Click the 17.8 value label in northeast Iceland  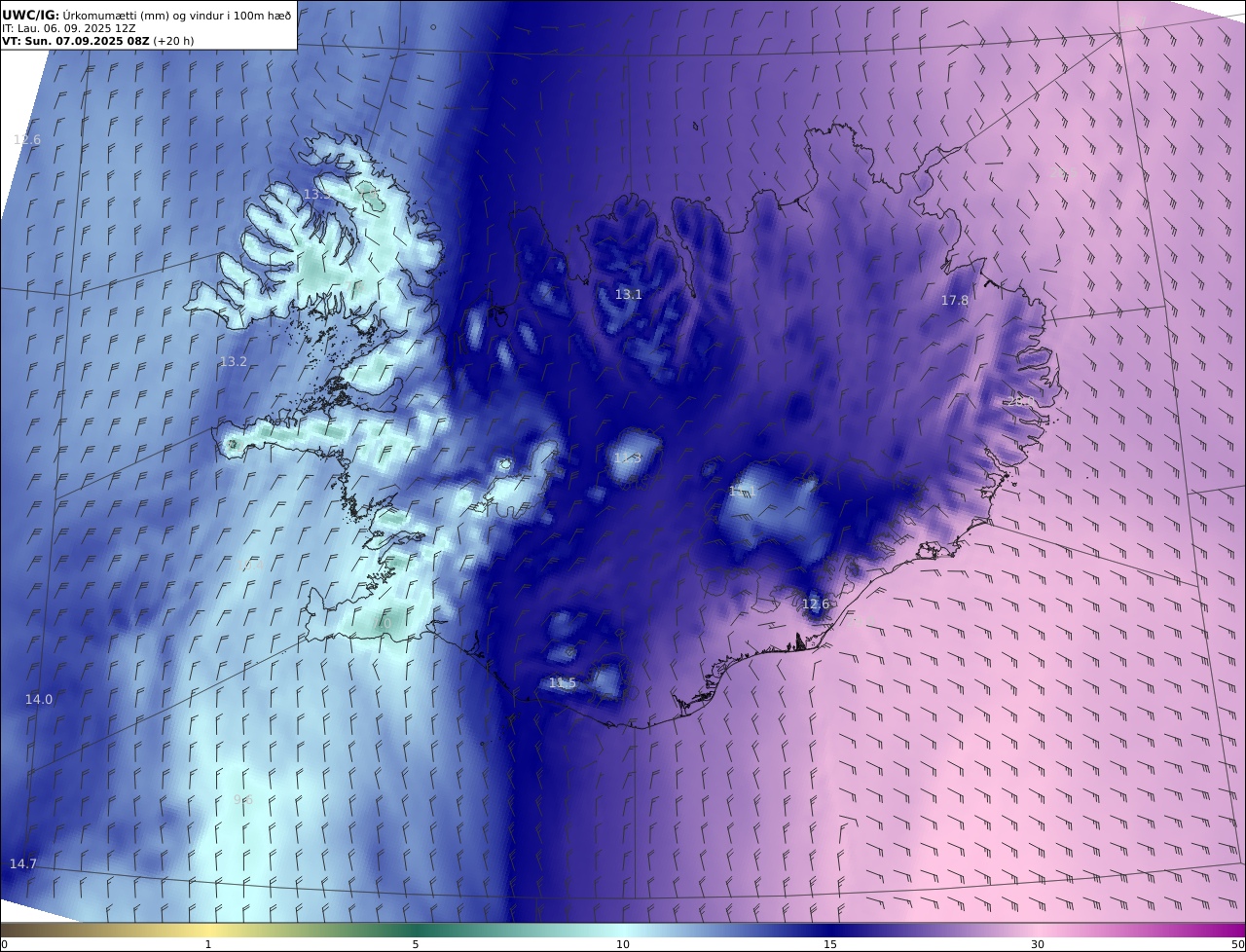(x=955, y=301)
